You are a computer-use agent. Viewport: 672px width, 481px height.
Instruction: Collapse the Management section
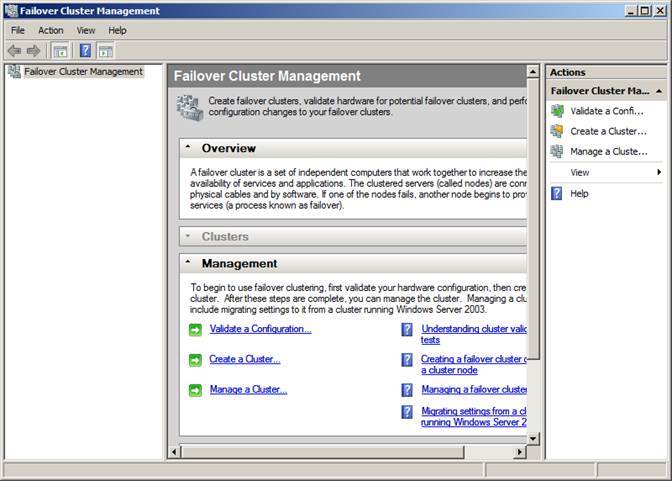point(188,262)
